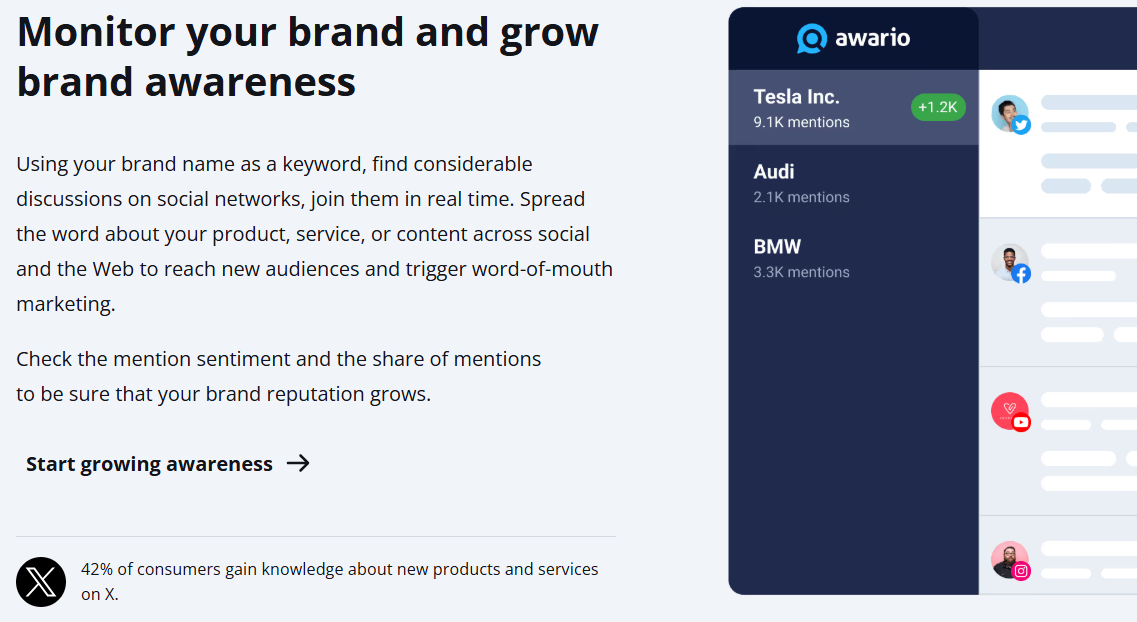Open the Start growing awareness link
1137x622 pixels.
(x=168, y=464)
